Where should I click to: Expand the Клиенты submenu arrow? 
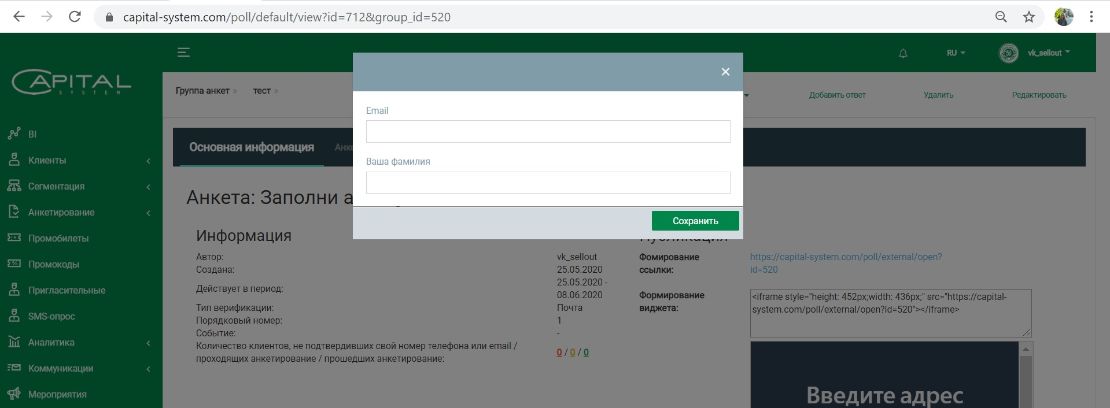tap(148, 162)
